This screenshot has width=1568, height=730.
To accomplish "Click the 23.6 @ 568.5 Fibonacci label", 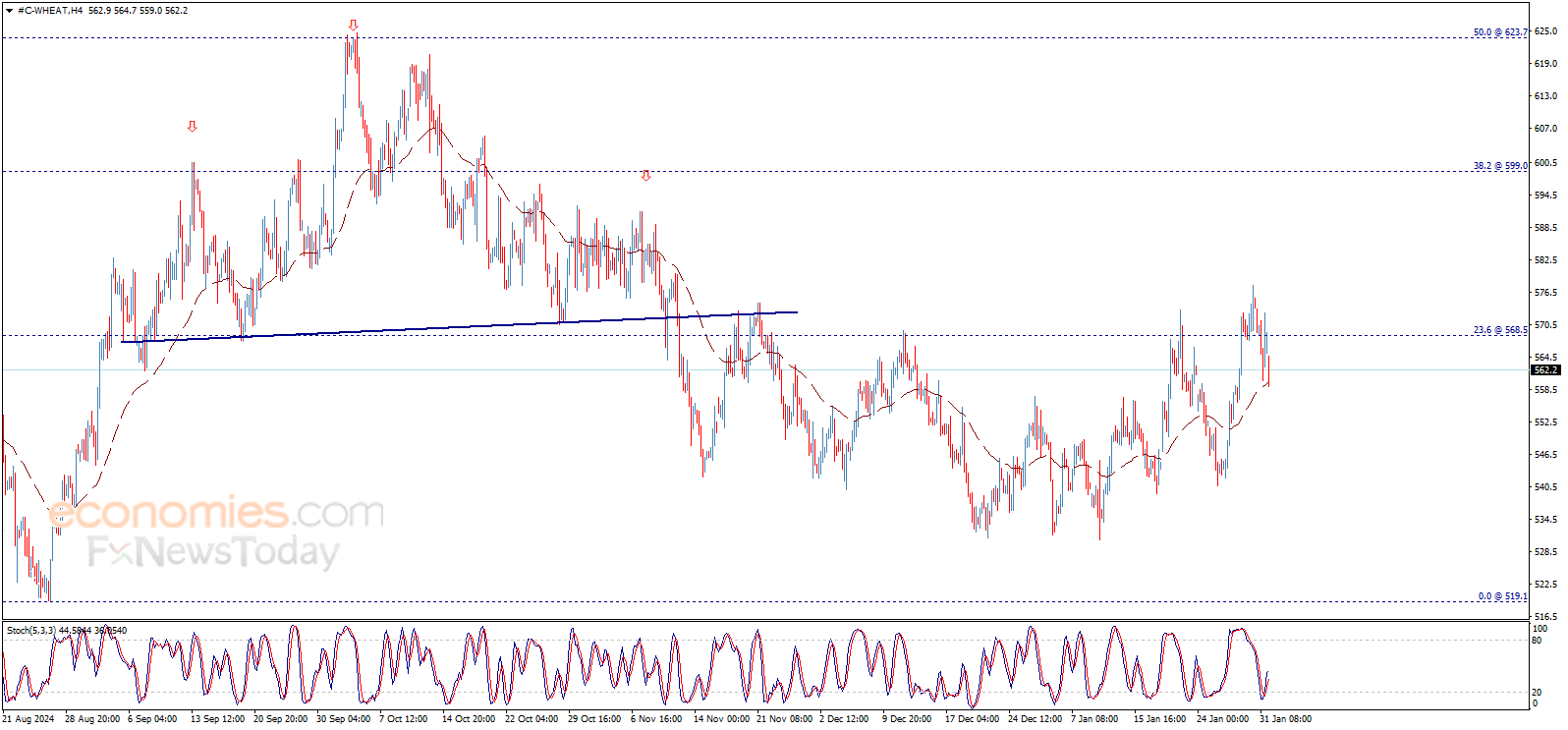I will tap(1500, 330).
